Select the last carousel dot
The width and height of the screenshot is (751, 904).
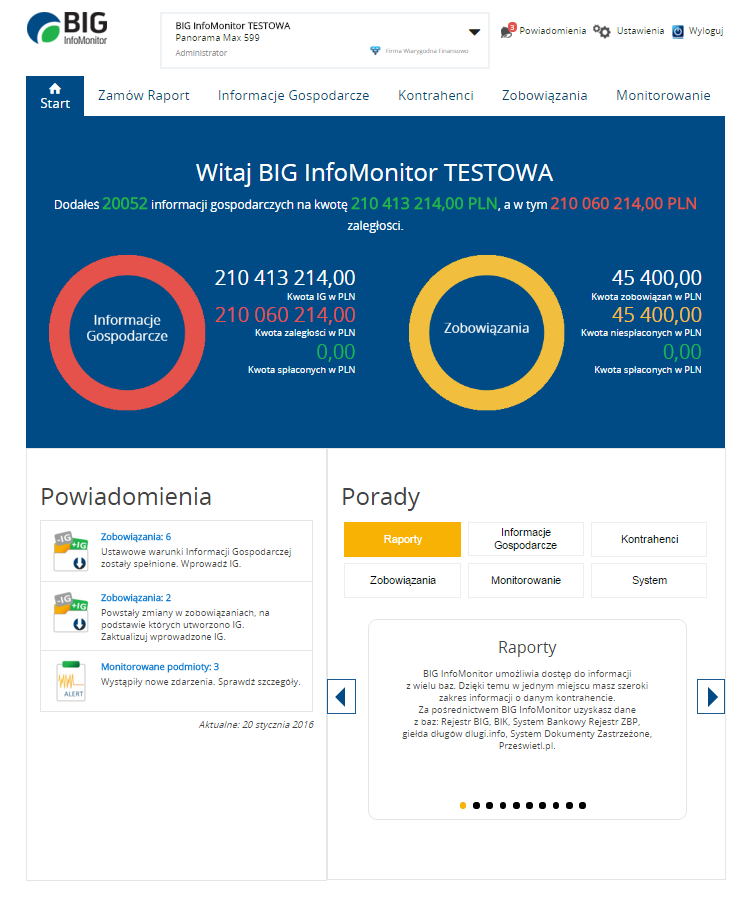click(583, 805)
